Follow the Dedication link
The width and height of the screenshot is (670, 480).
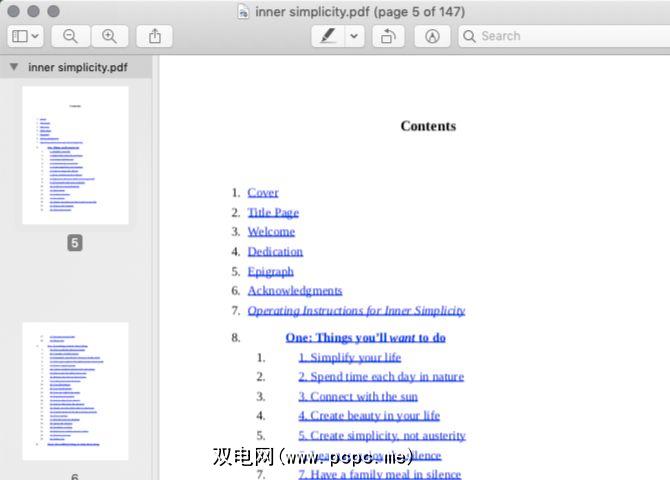pyautogui.click(x=275, y=251)
